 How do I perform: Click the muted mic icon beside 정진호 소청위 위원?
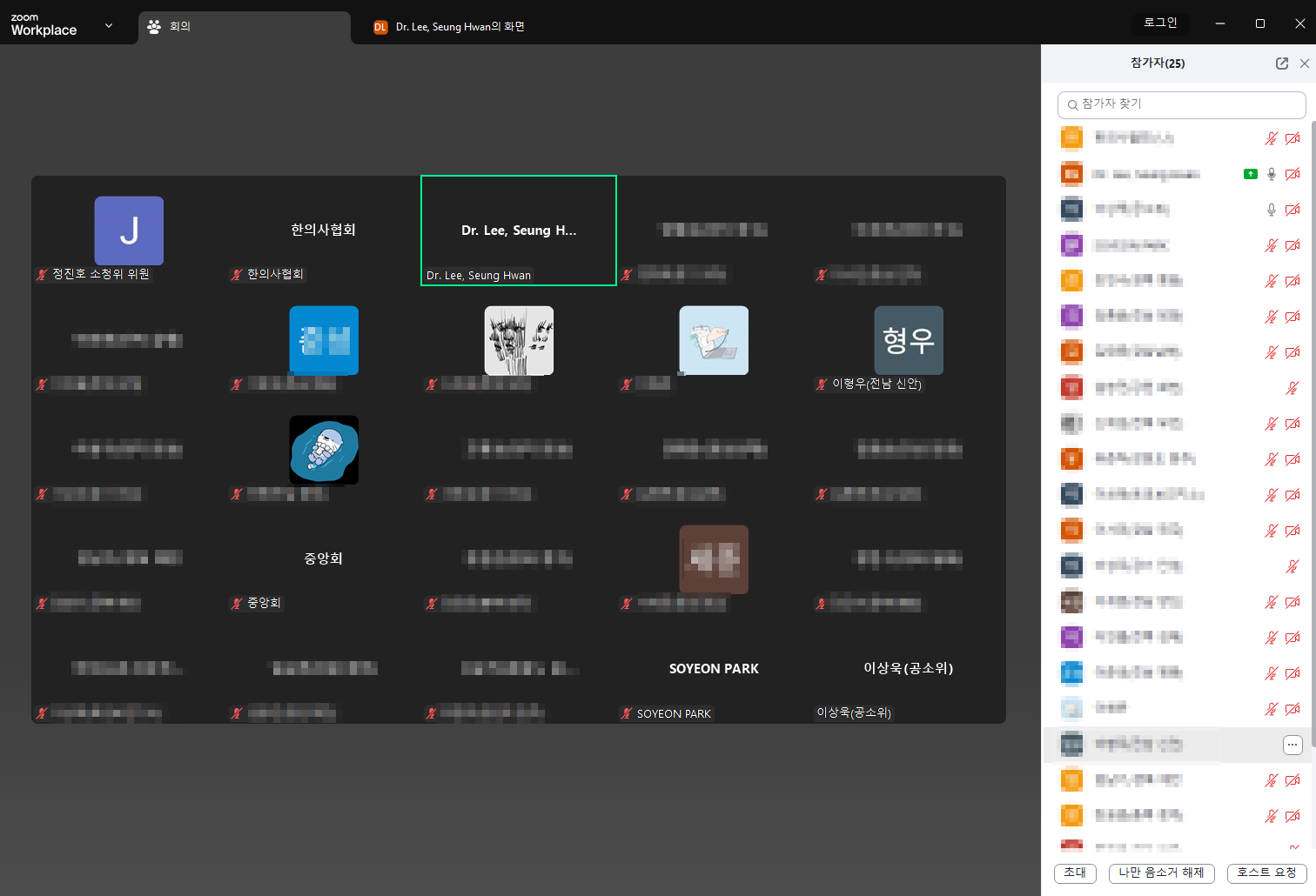[x=42, y=275]
